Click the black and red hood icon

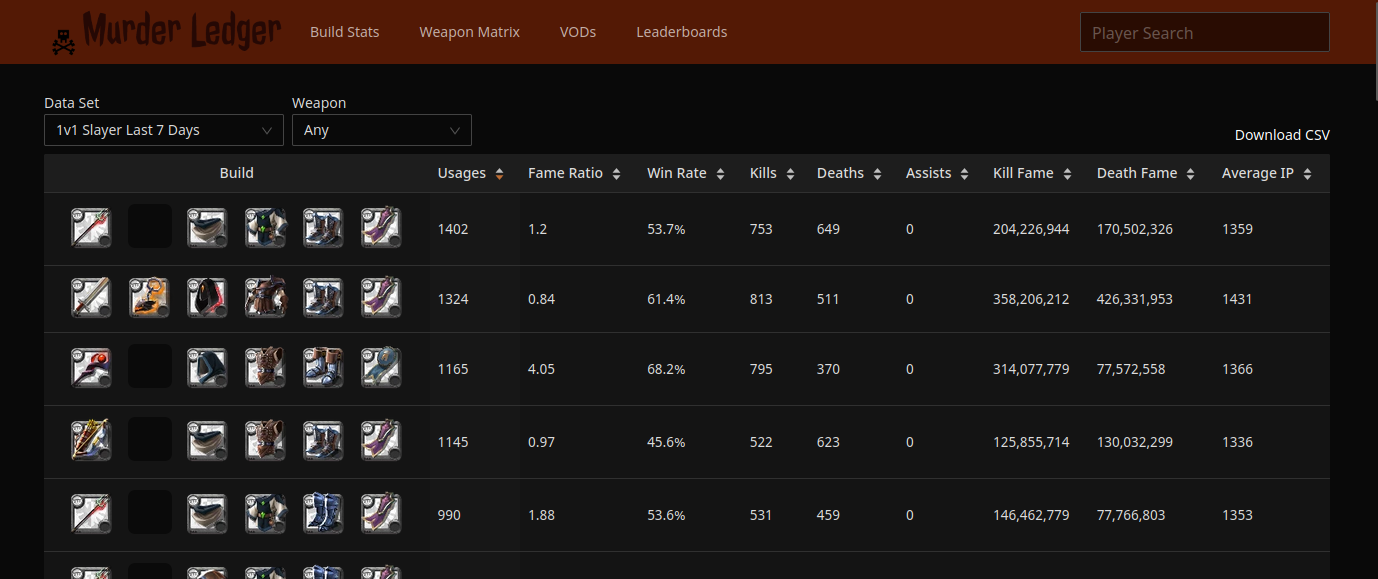[x=207, y=298]
